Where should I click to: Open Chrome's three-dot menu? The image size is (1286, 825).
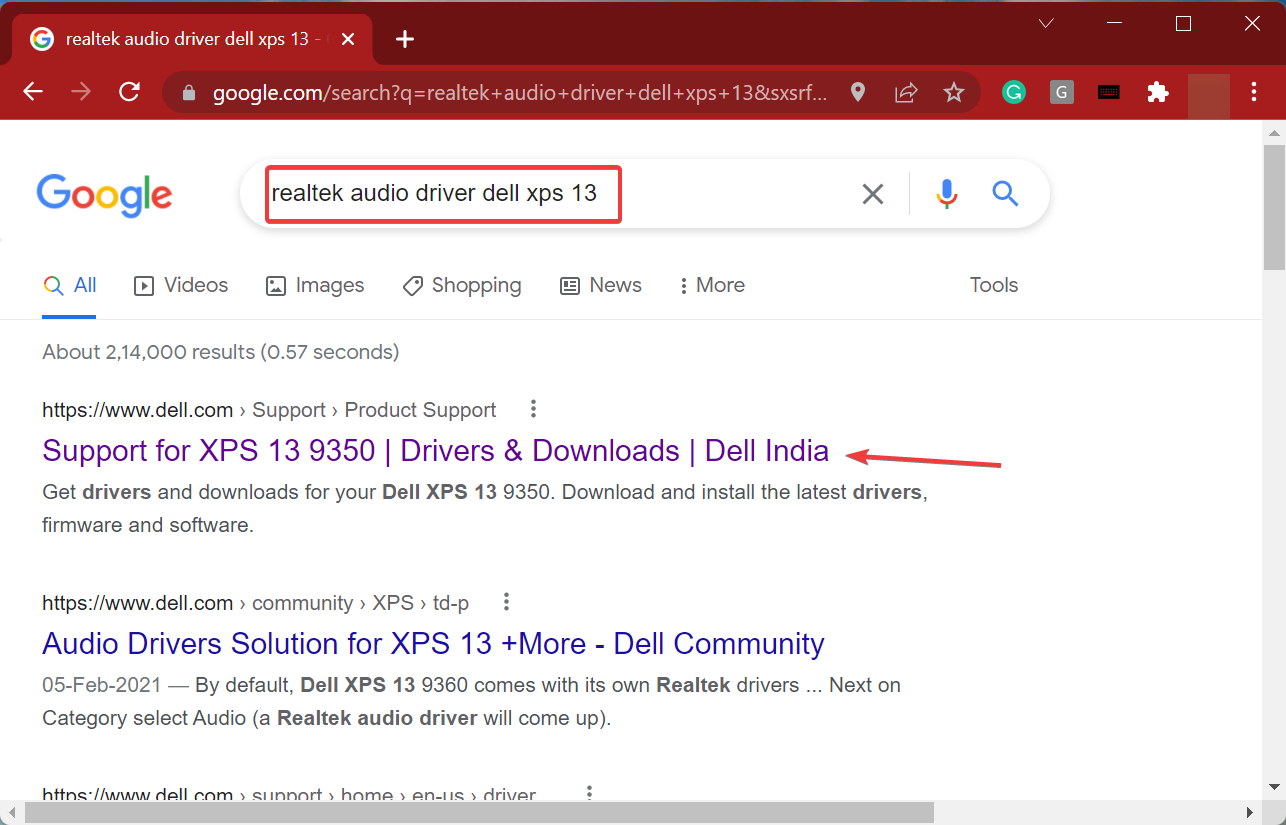1254,92
